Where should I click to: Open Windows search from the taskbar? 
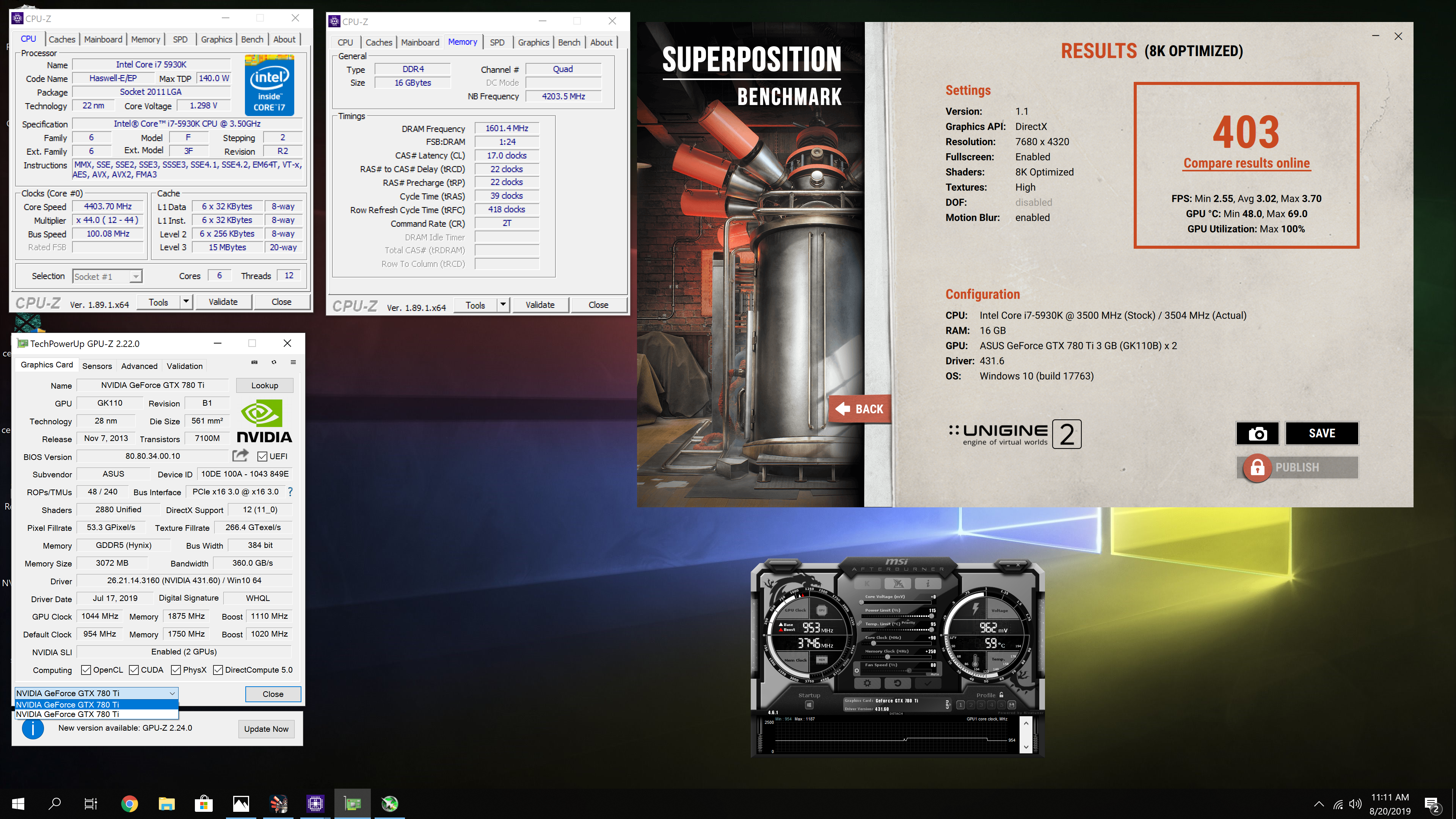click(55, 804)
